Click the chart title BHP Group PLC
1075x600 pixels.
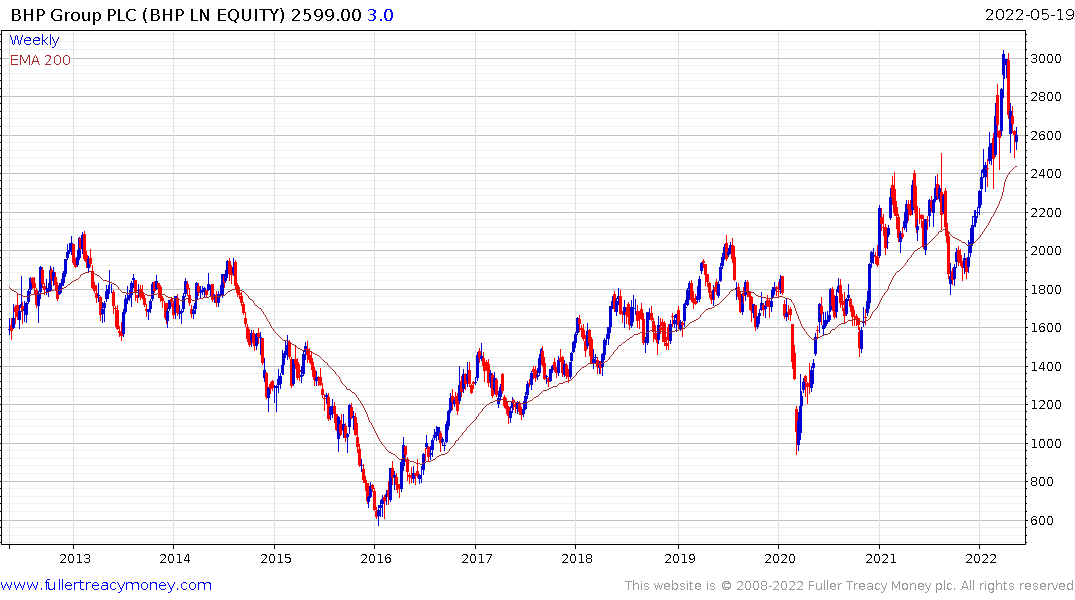pos(74,15)
